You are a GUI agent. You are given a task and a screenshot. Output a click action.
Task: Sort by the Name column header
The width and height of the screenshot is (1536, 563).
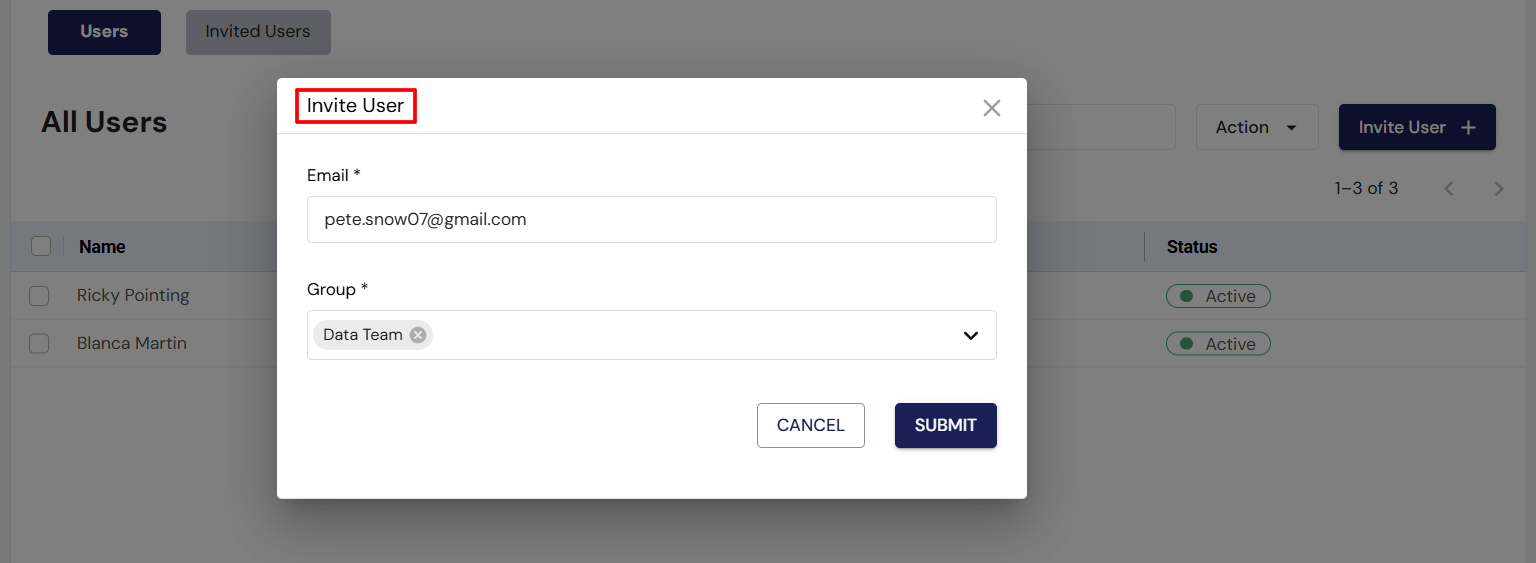[x=102, y=247]
